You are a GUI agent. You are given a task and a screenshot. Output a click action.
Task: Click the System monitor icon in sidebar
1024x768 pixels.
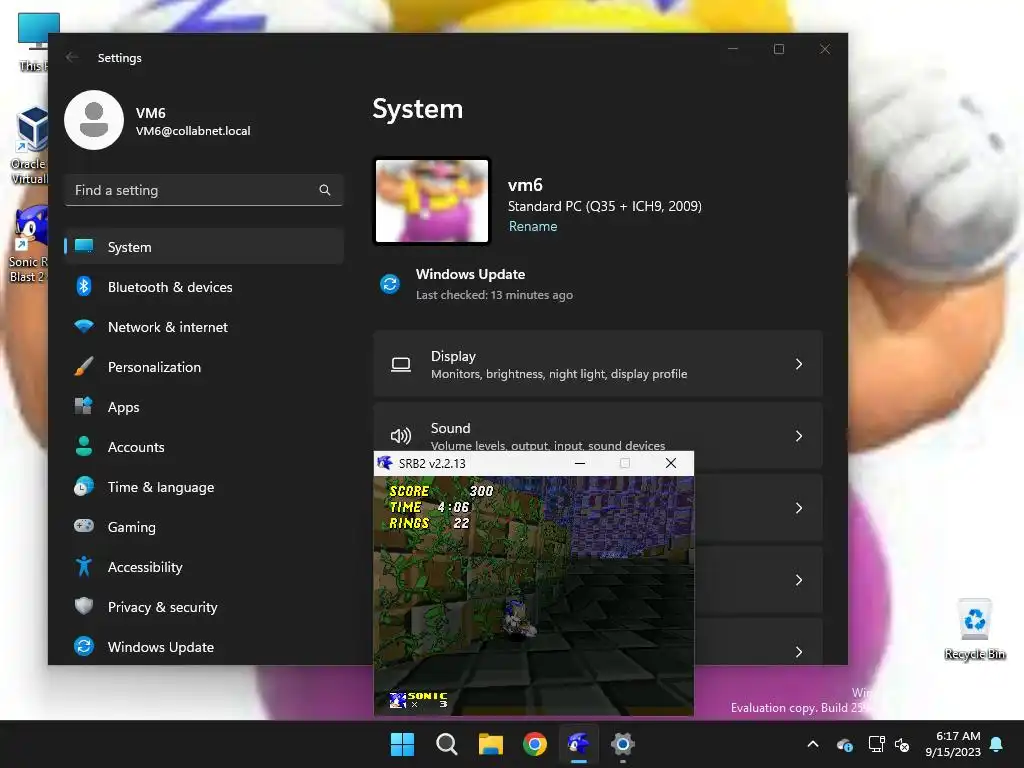tap(84, 246)
